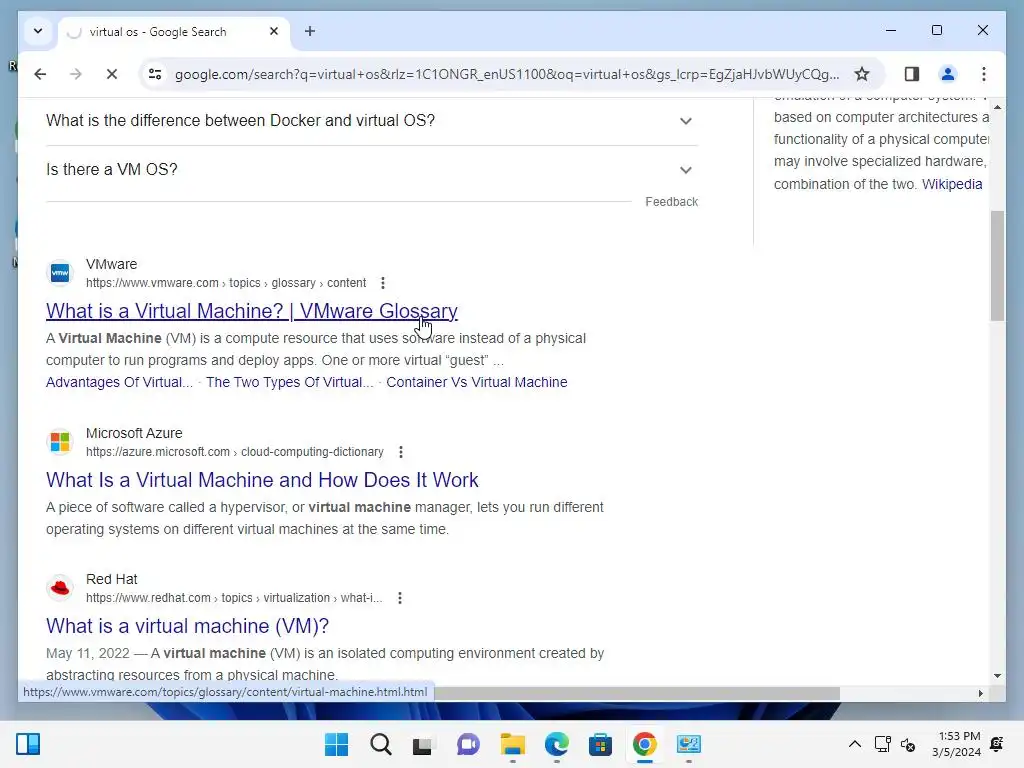The image size is (1024, 768).
Task: Click the Feedback link
Action: coord(671,202)
